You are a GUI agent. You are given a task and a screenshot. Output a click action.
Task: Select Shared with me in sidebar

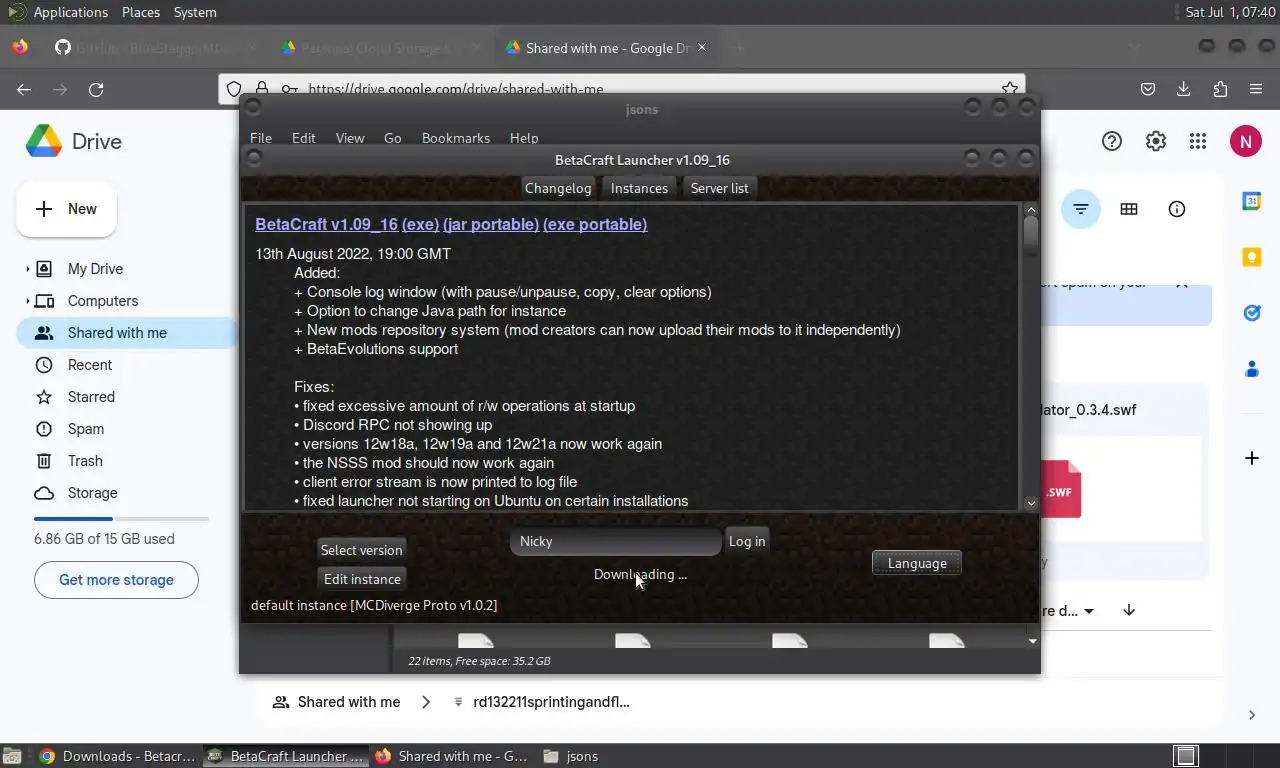(x=126, y=333)
